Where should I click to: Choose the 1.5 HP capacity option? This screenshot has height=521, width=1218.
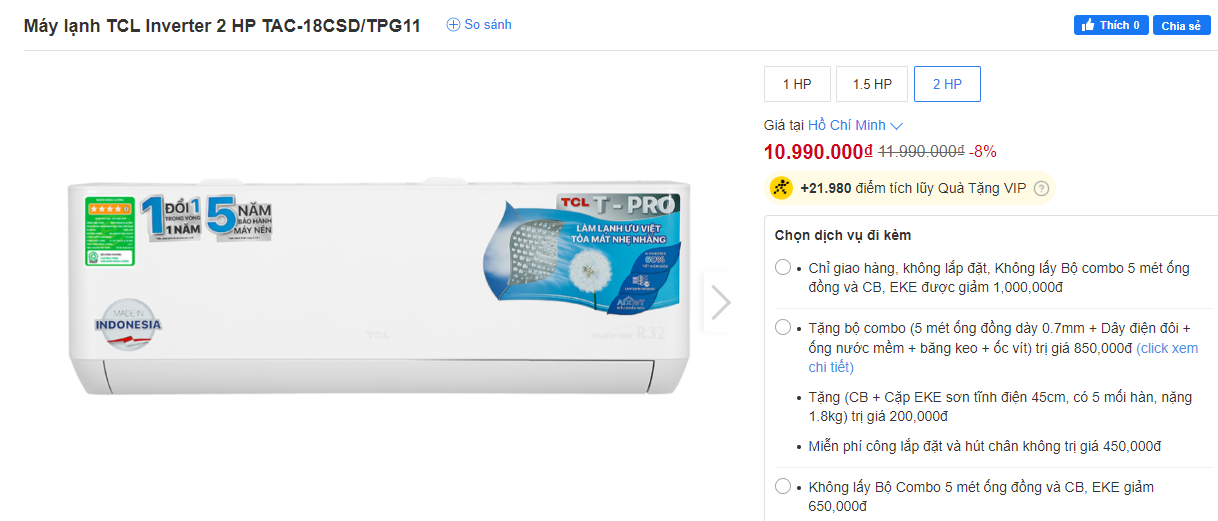pyautogui.click(x=872, y=84)
